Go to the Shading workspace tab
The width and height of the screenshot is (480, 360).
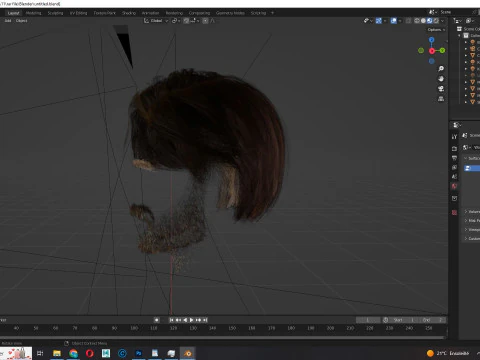(x=129, y=13)
